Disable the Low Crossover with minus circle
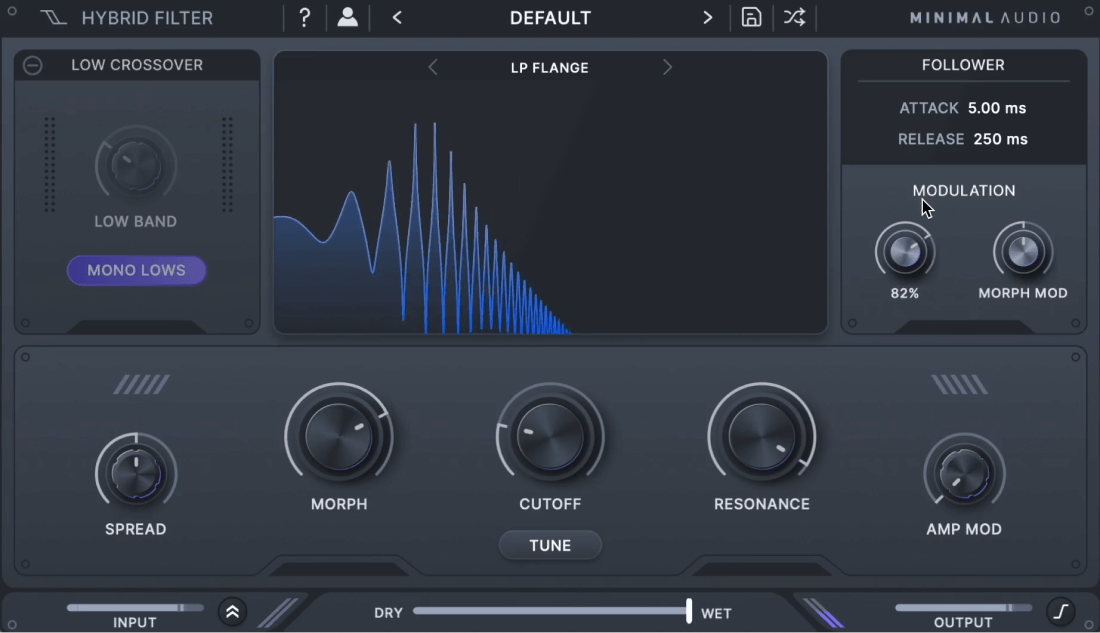Image resolution: width=1100 pixels, height=633 pixels. [x=32, y=65]
